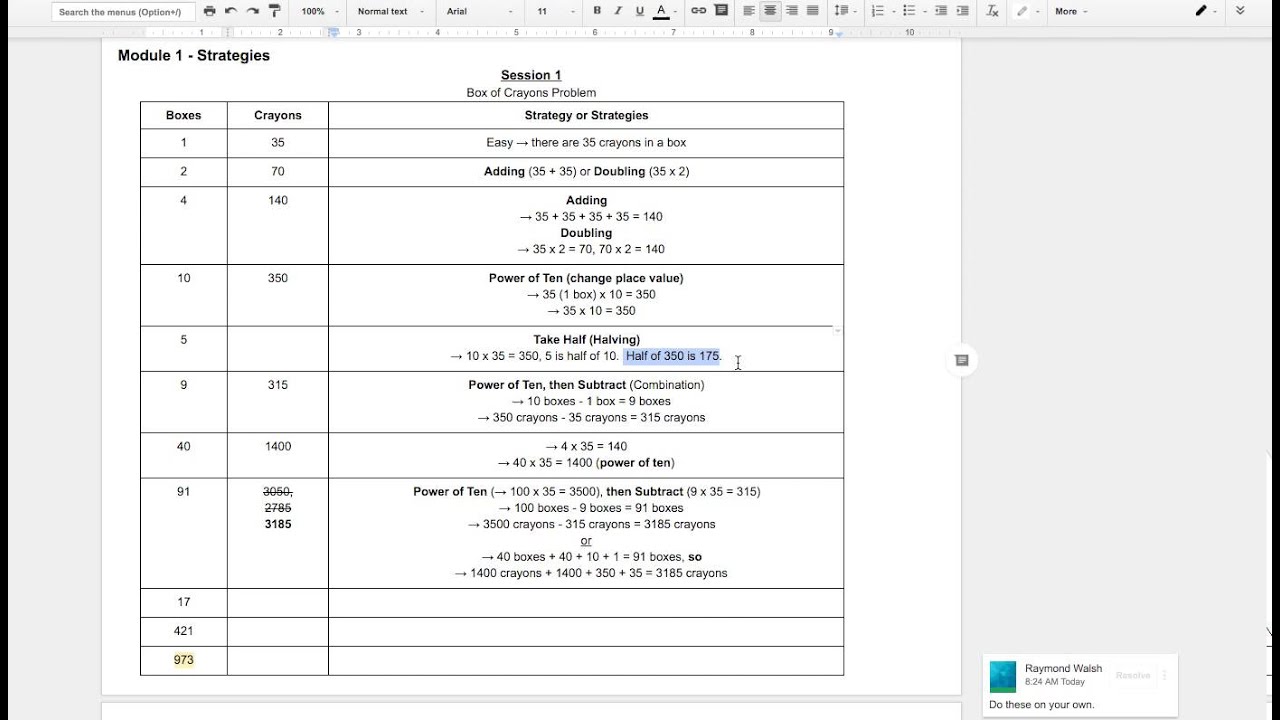1280x720 pixels.
Task: Click the 'Crayons' column header
Action: coord(278,115)
